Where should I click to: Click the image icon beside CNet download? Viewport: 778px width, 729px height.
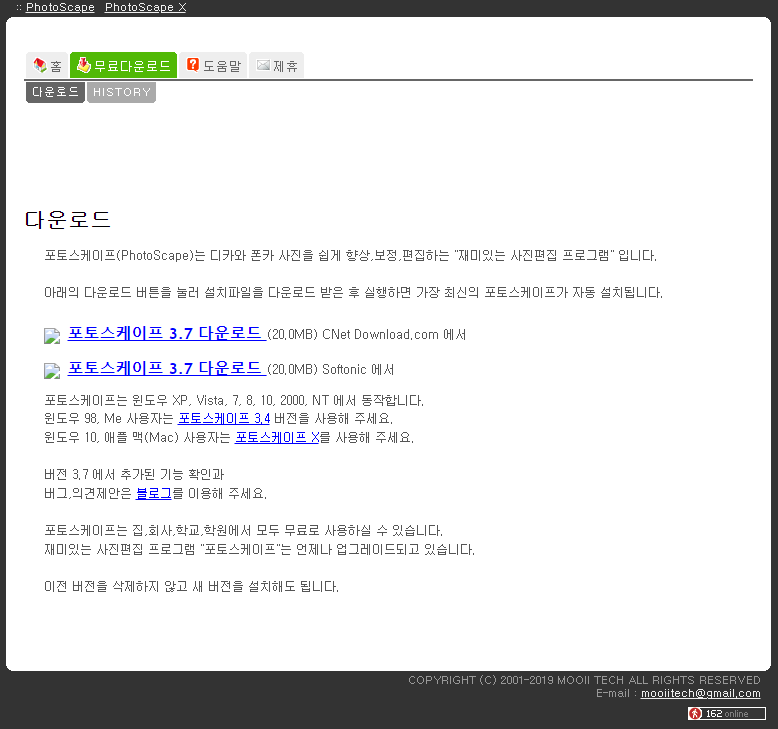coord(52,336)
